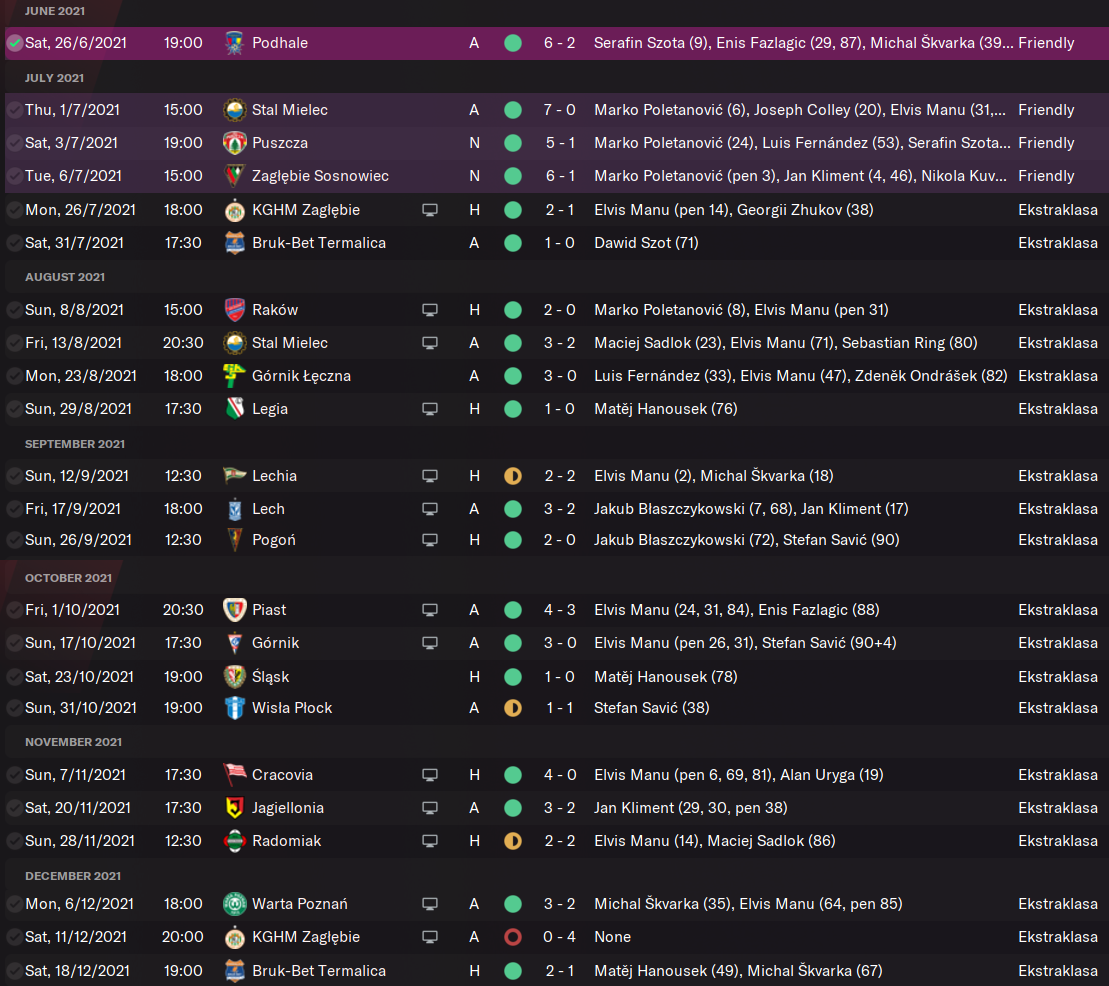Image resolution: width=1109 pixels, height=986 pixels.
Task: Toggle the checkmark on Mon 26/7/2021 row
Action: [x=14, y=210]
